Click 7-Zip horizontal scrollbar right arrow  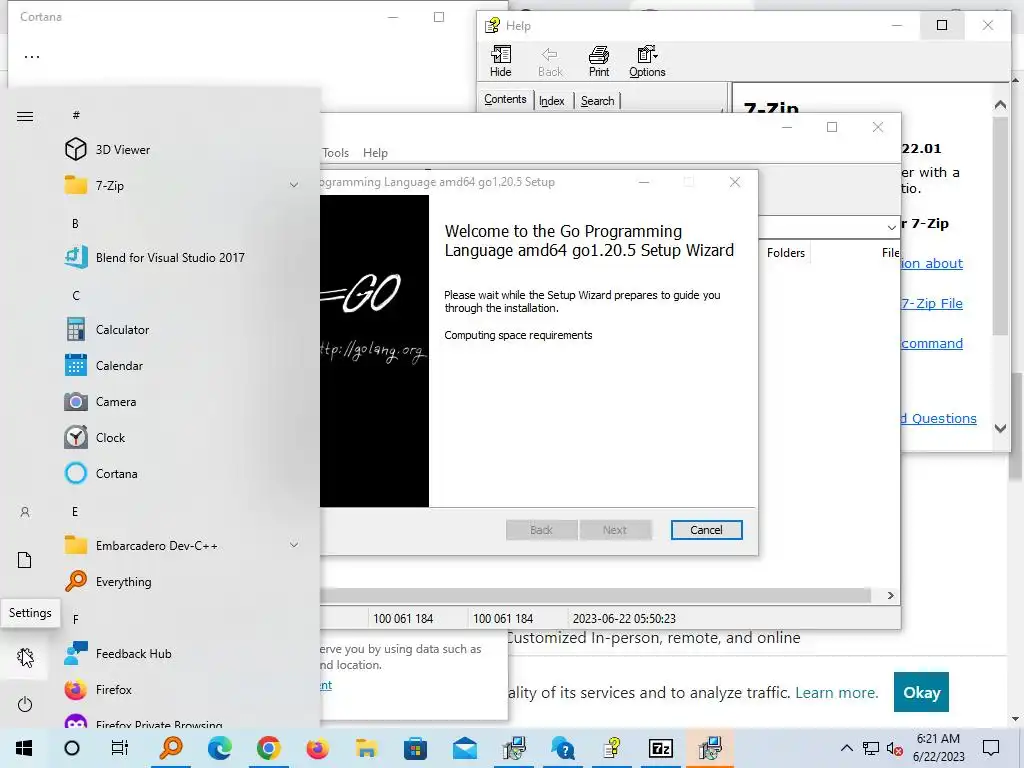[x=891, y=596]
